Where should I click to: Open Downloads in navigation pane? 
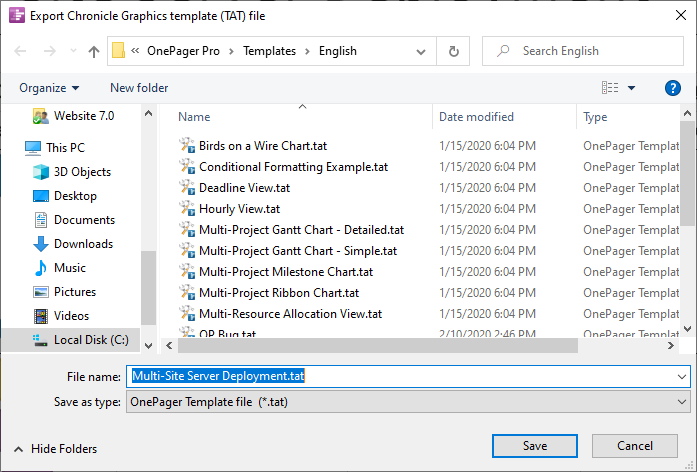pos(73,244)
